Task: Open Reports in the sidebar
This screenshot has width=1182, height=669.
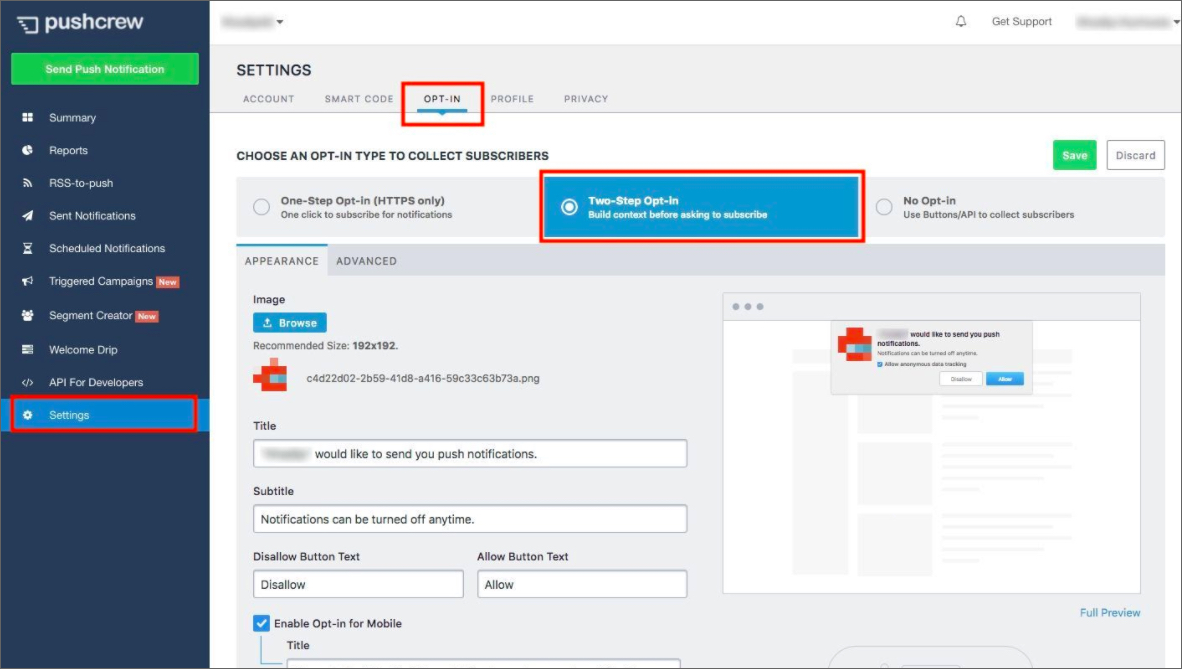Action: click(x=69, y=150)
